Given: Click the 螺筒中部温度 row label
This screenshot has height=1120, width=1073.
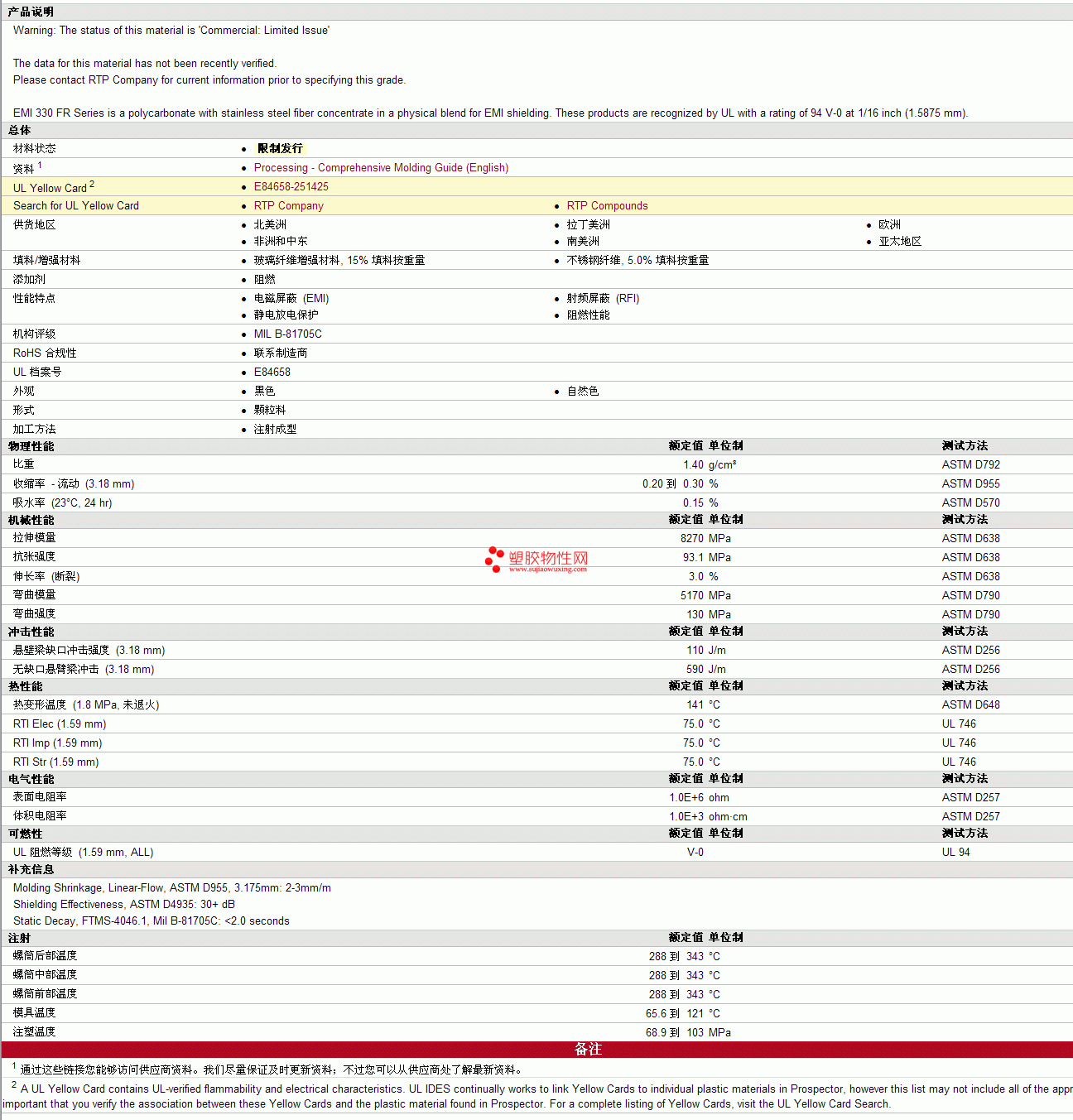Looking at the screenshot, I should [x=45, y=974].
